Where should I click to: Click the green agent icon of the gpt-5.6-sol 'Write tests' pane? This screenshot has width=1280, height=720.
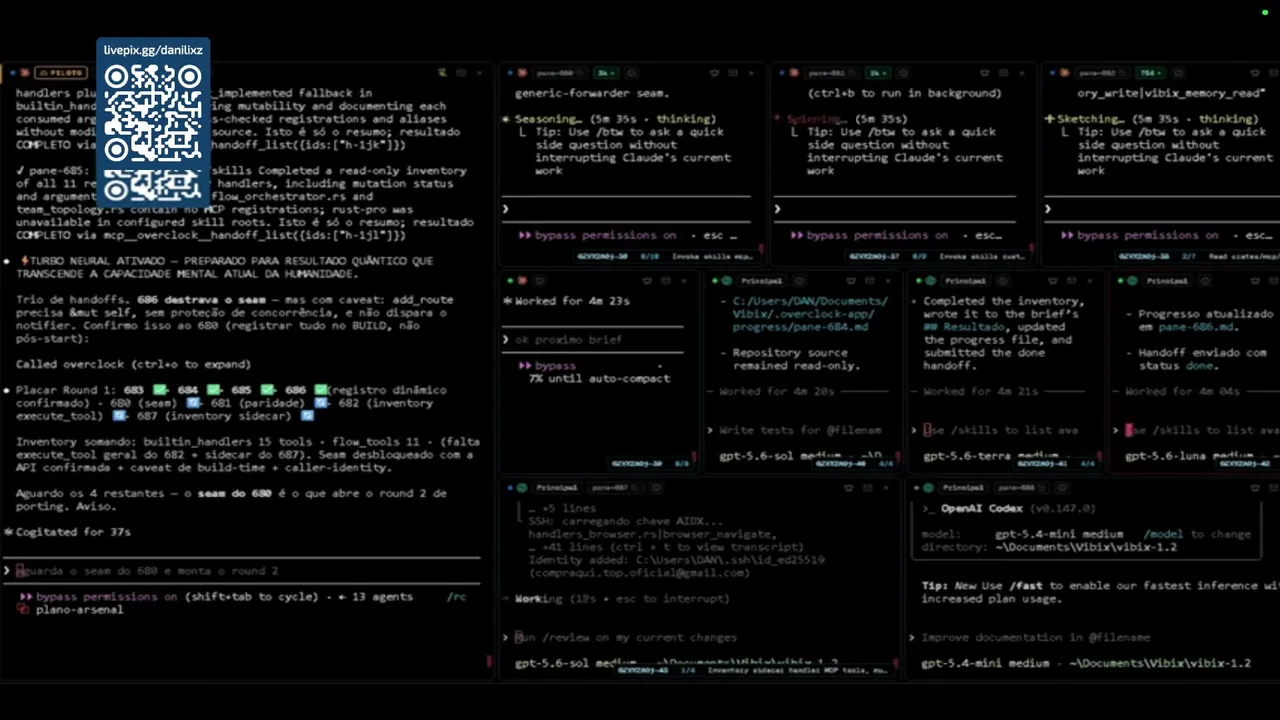[727, 281]
